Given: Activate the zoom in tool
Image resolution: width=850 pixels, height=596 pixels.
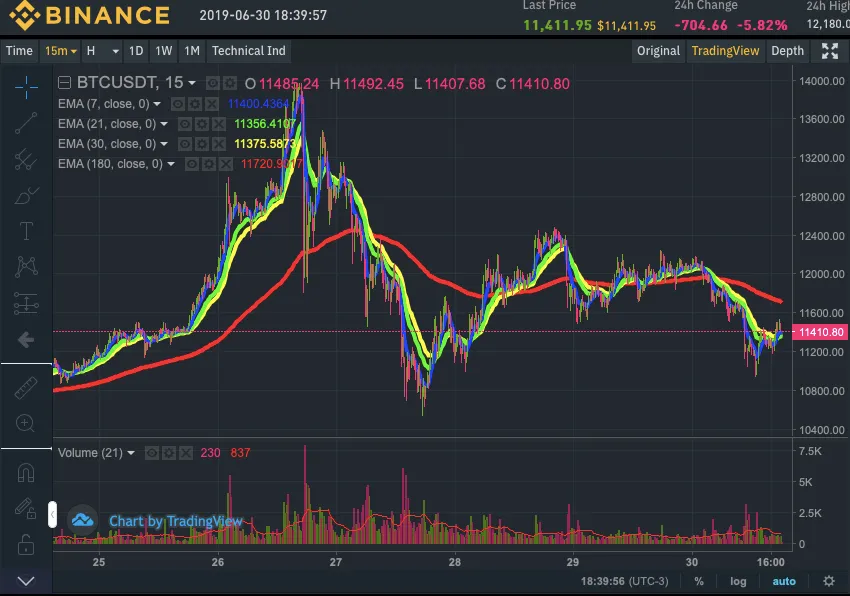Looking at the screenshot, I should [25, 423].
